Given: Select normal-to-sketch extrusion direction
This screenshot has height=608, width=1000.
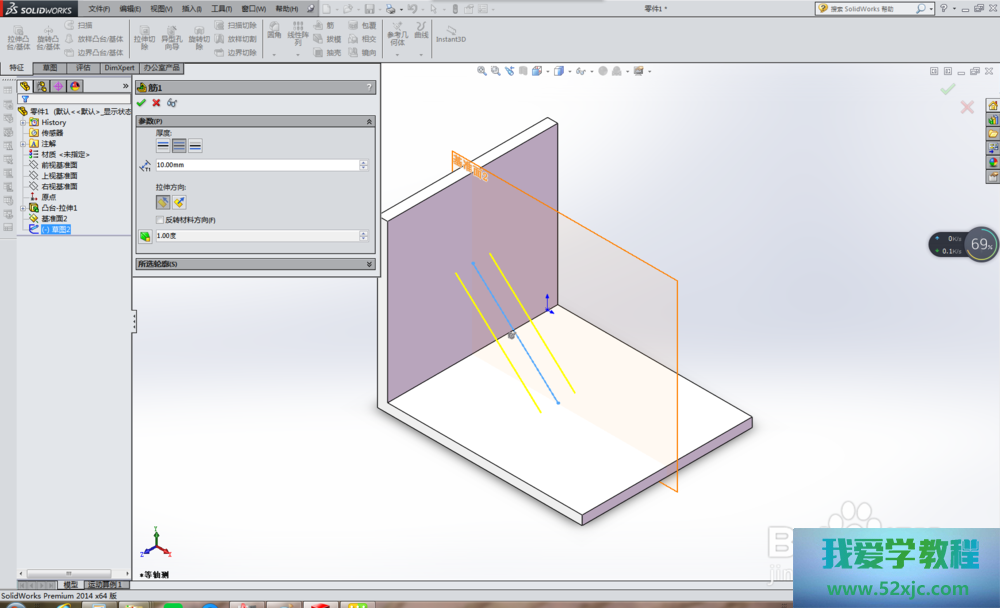Looking at the screenshot, I should pos(179,202).
